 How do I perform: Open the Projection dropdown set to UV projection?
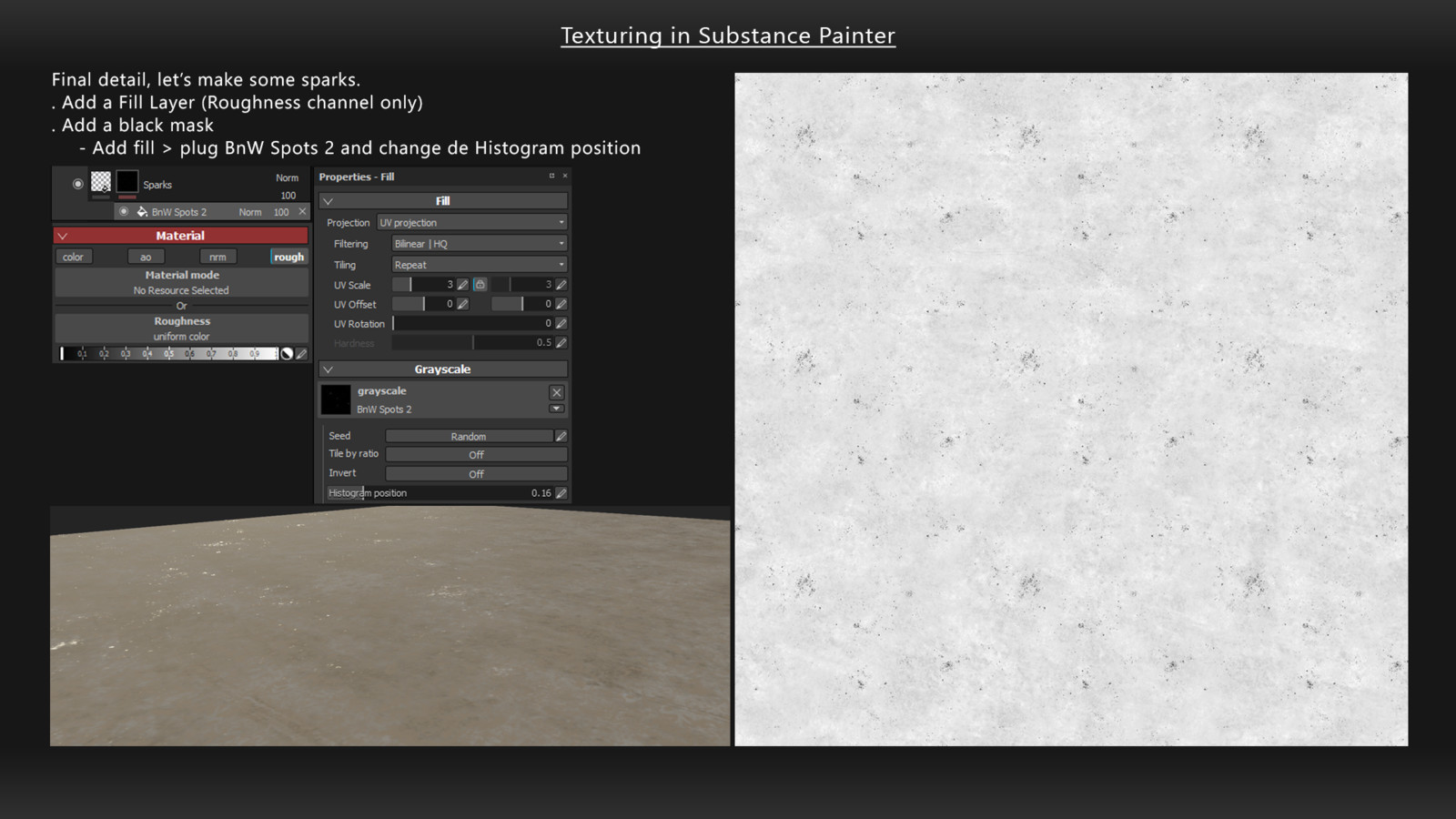pyautogui.click(x=472, y=223)
